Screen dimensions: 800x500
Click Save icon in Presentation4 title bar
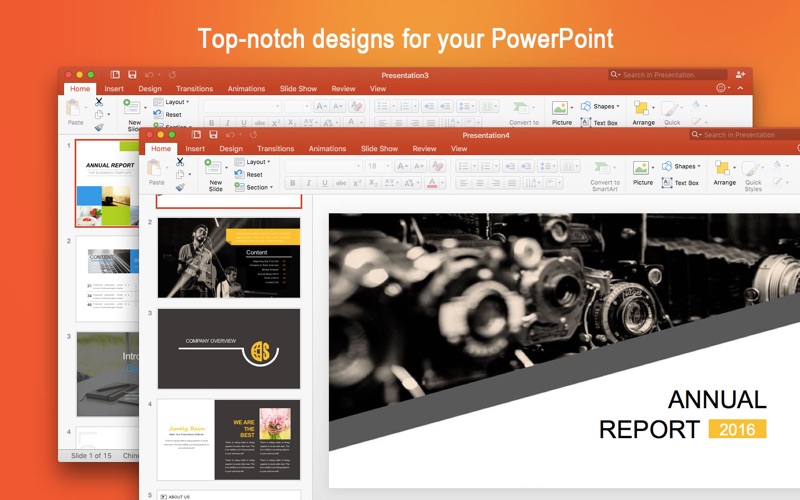(213, 134)
